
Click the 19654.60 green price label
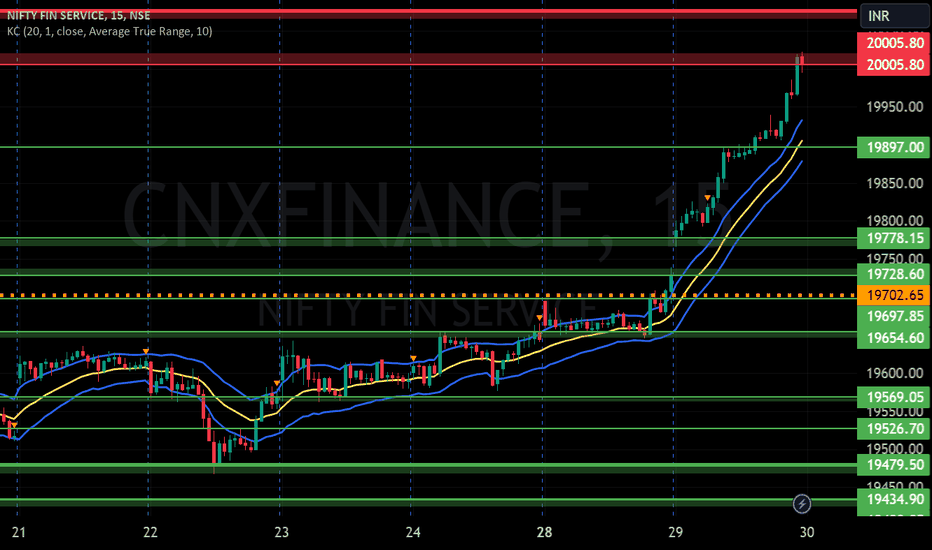(894, 338)
